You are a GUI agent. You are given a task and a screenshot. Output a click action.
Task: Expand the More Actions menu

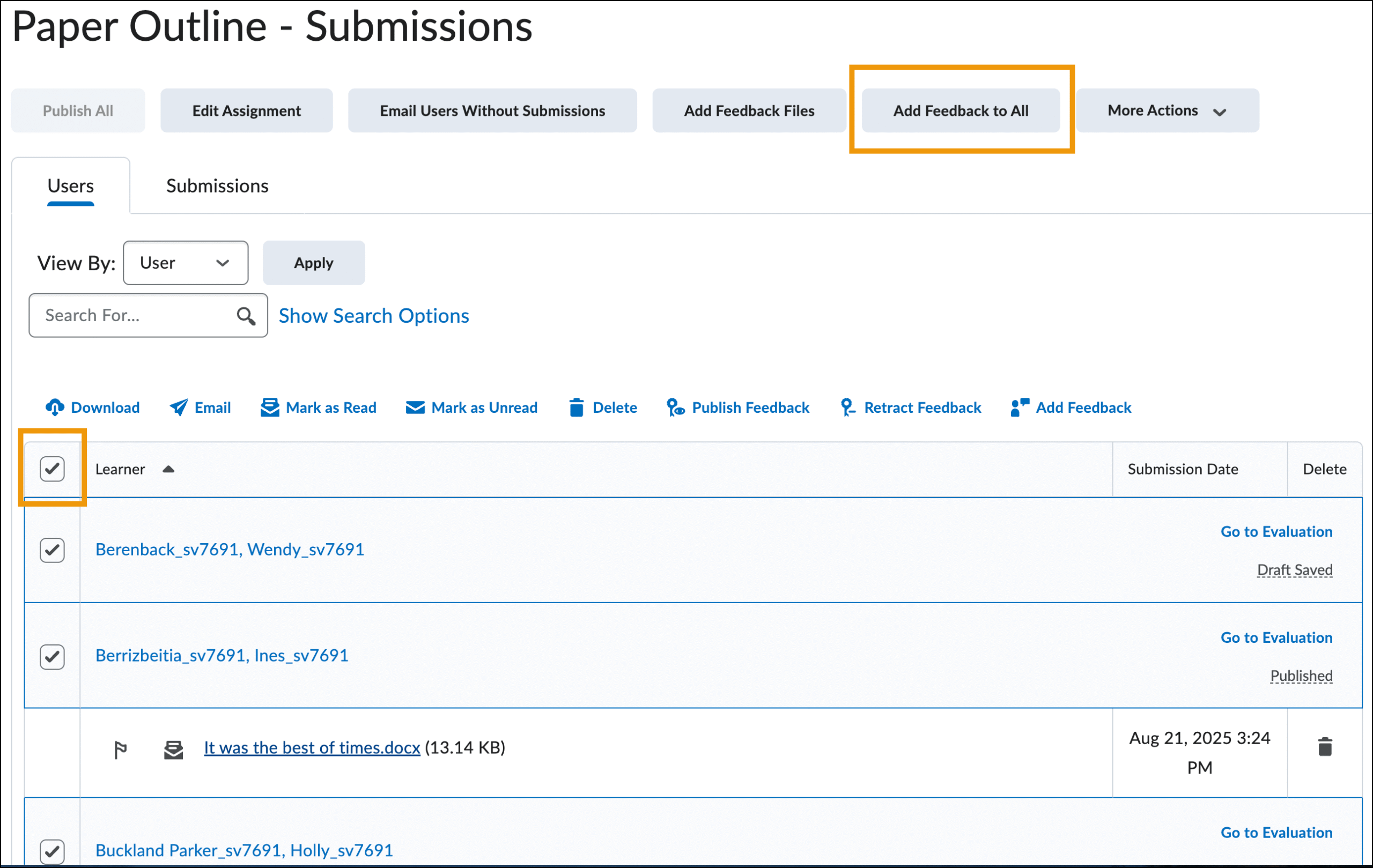(x=1167, y=110)
